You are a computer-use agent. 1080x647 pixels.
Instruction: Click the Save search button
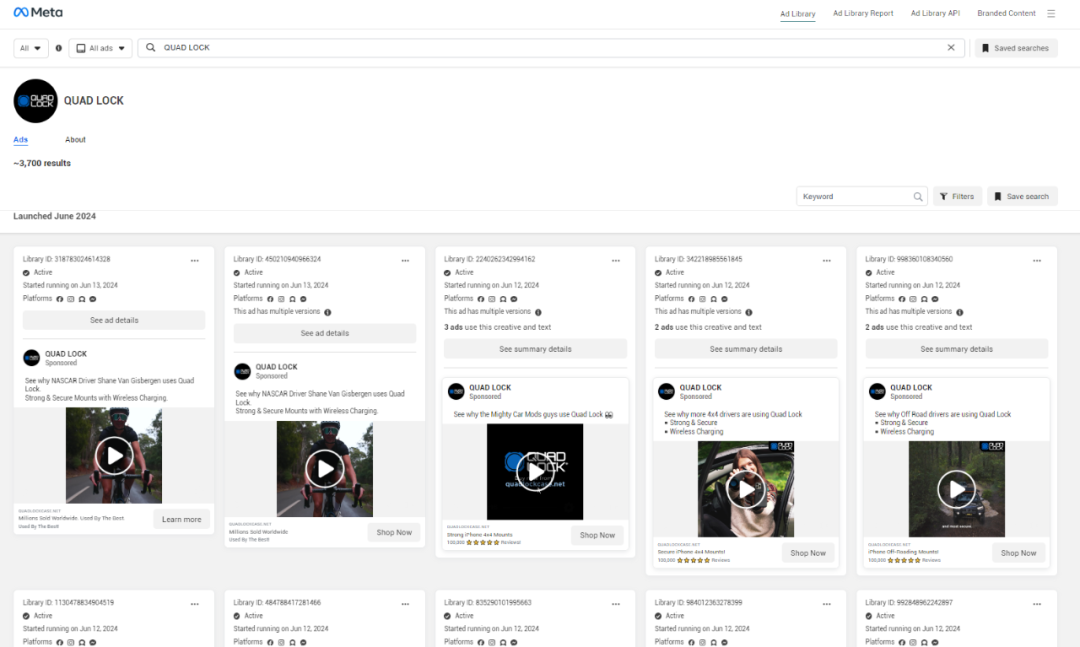(x=1022, y=196)
